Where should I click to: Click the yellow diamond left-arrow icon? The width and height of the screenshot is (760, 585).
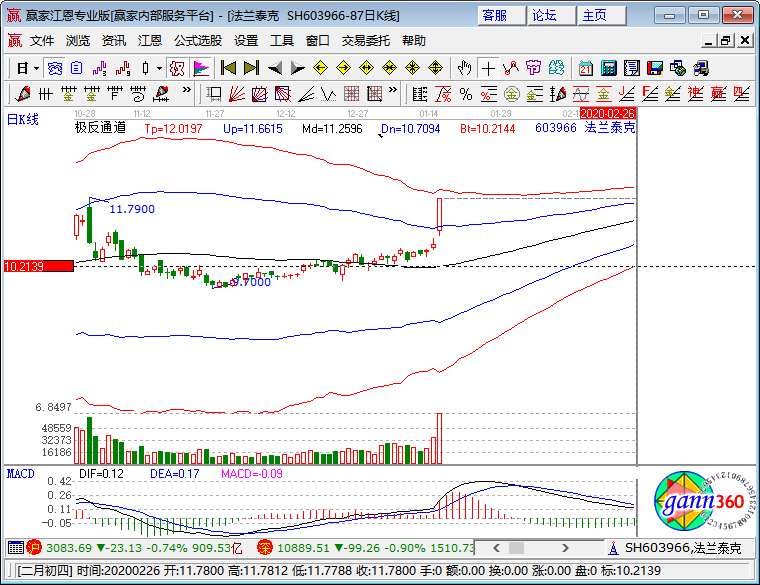(320, 68)
